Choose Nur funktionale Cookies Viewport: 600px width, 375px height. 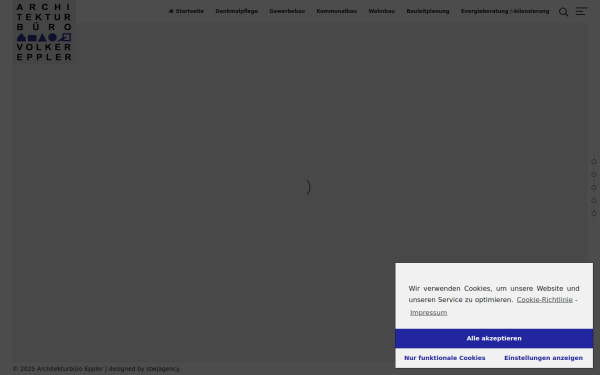click(x=445, y=358)
